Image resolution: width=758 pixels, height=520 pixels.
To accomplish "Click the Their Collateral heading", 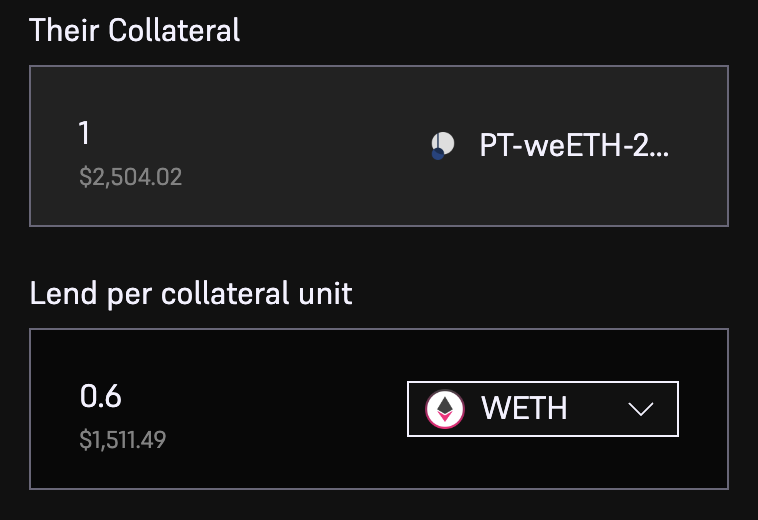I will pyautogui.click(x=134, y=30).
